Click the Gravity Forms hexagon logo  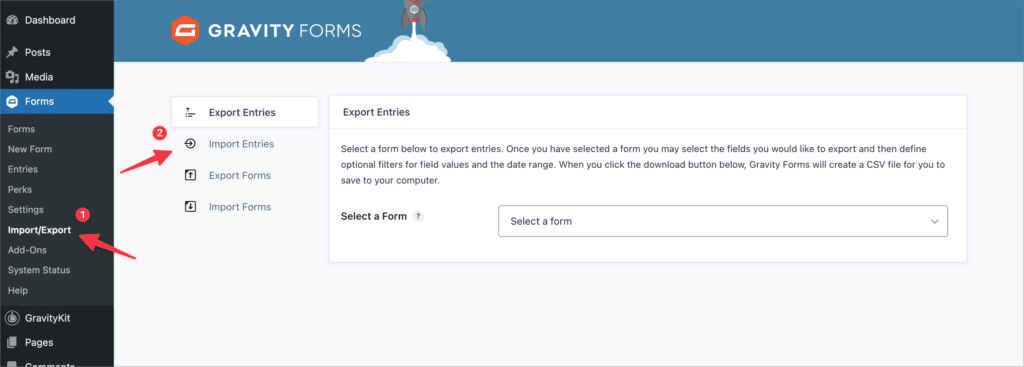[184, 31]
